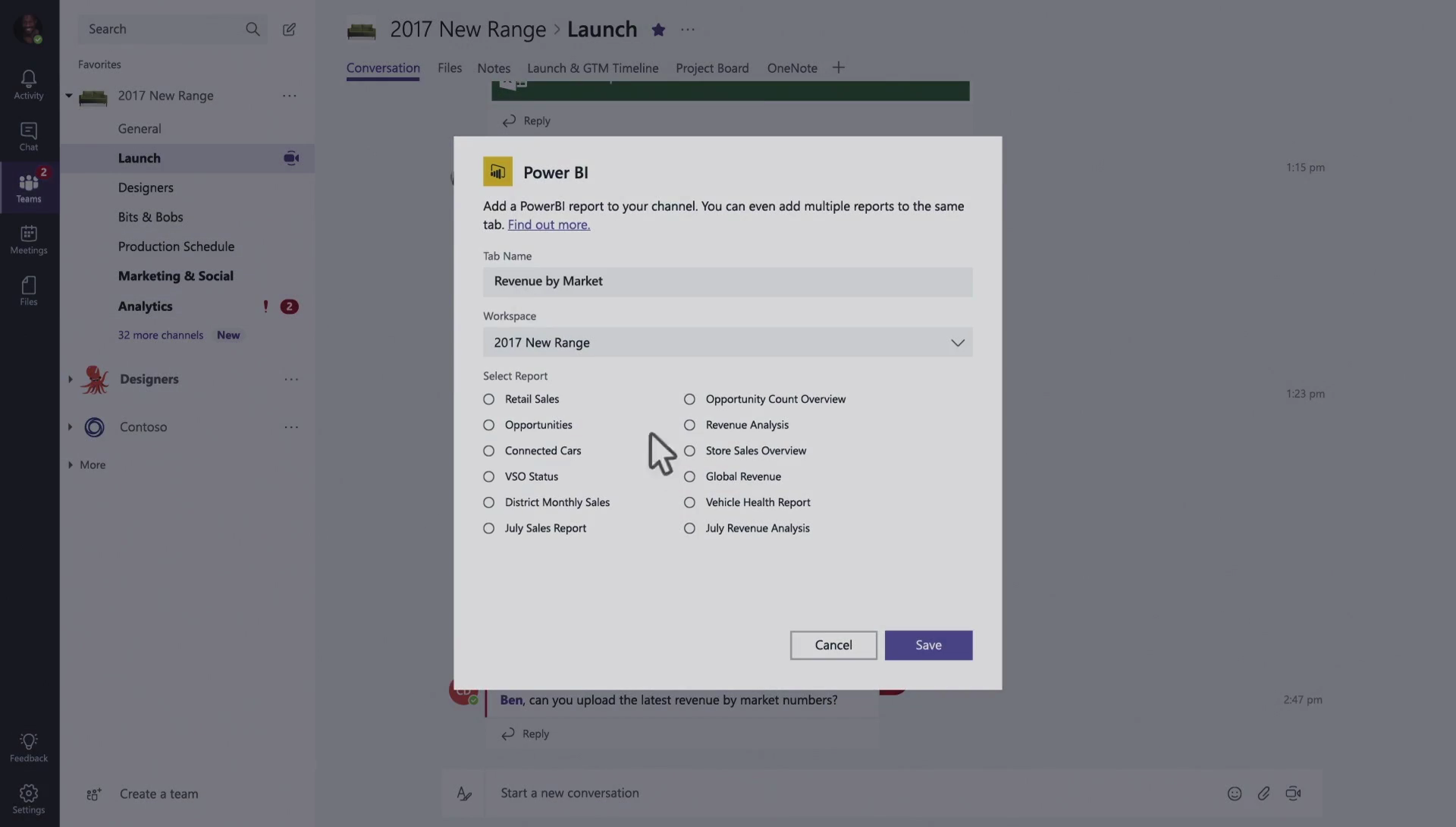1456x827 pixels.
Task: Click the text format icon in compose box
Action: point(464,794)
